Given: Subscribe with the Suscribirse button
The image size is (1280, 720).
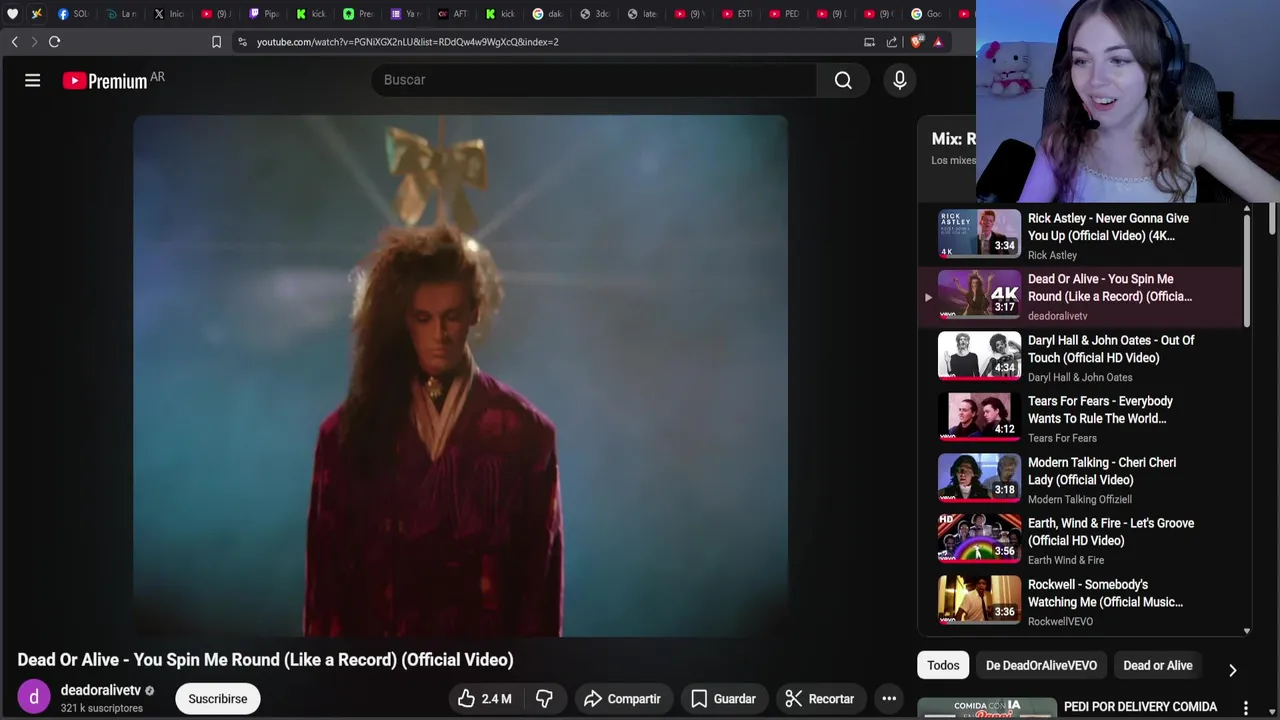Looking at the screenshot, I should coord(218,699).
